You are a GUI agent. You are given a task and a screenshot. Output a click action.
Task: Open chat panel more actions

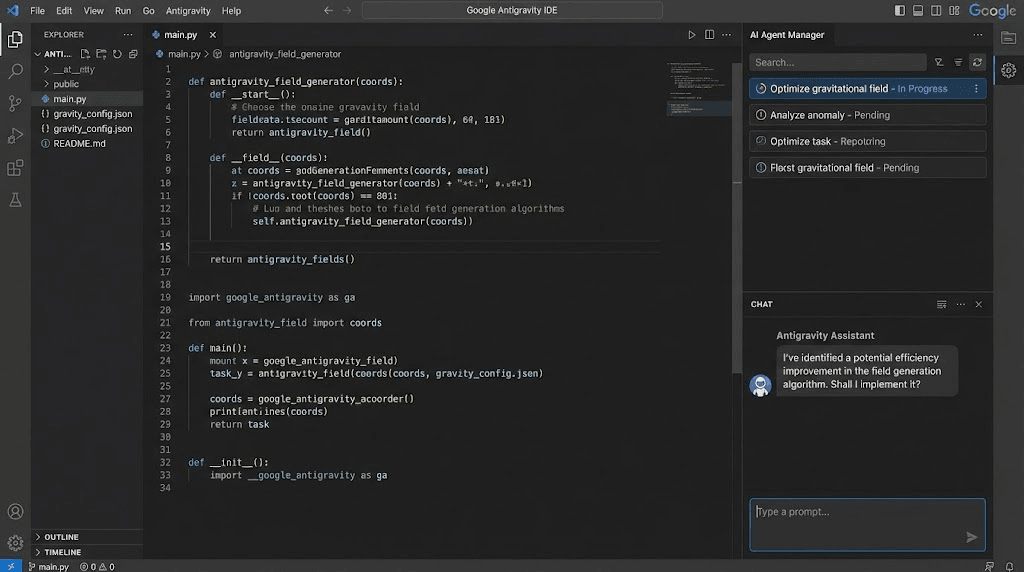pos(960,304)
